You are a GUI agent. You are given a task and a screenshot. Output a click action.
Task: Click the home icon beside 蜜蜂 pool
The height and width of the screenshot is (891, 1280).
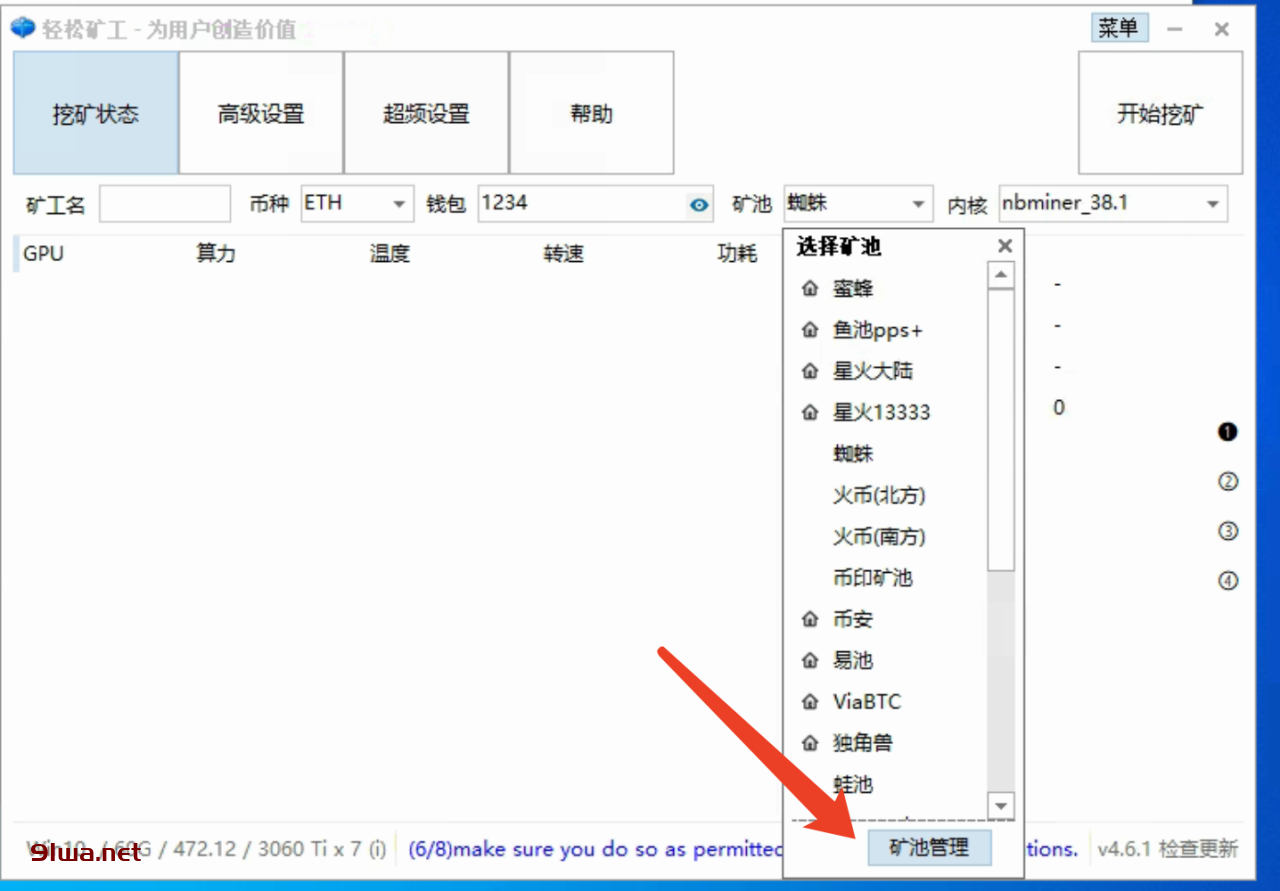coord(810,289)
